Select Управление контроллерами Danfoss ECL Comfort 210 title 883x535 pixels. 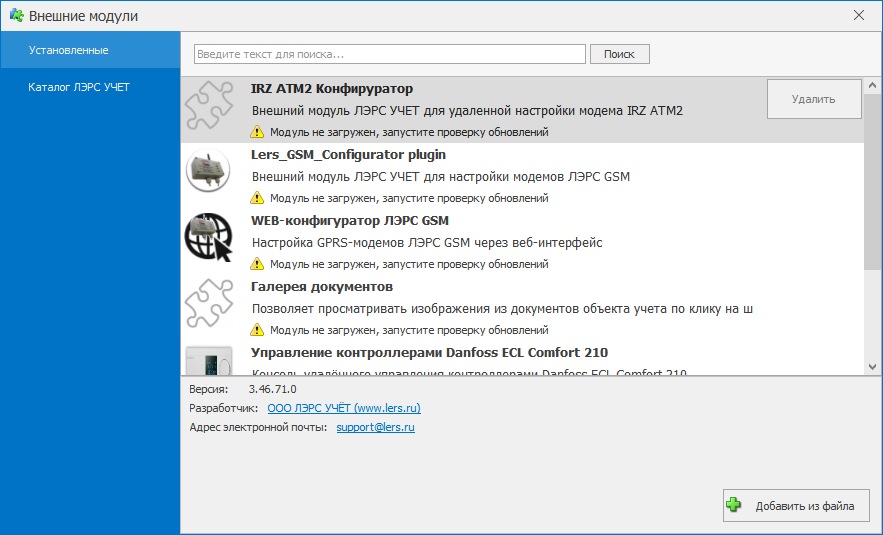pyautogui.click(x=429, y=353)
